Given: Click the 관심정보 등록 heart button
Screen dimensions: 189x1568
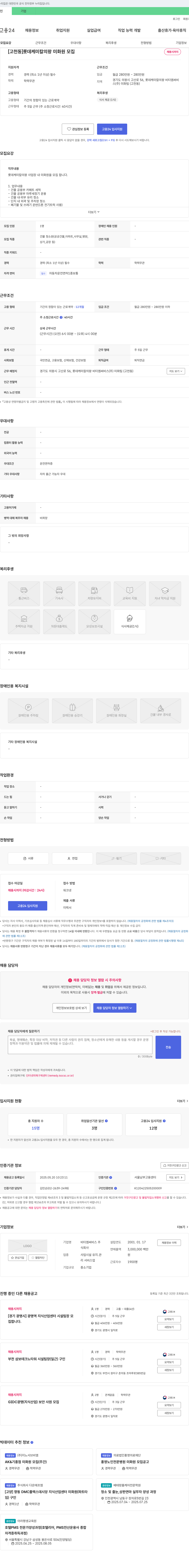Looking at the screenshot, I should click(78, 129).
